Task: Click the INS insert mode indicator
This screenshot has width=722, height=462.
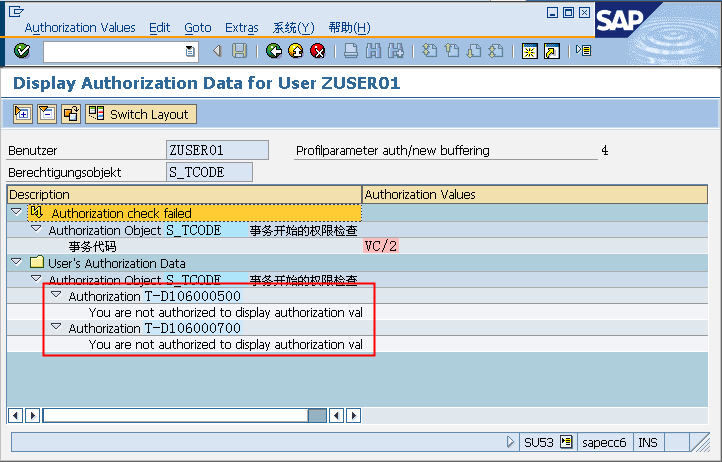Action: pyautogui.click(x=647, y=443)
